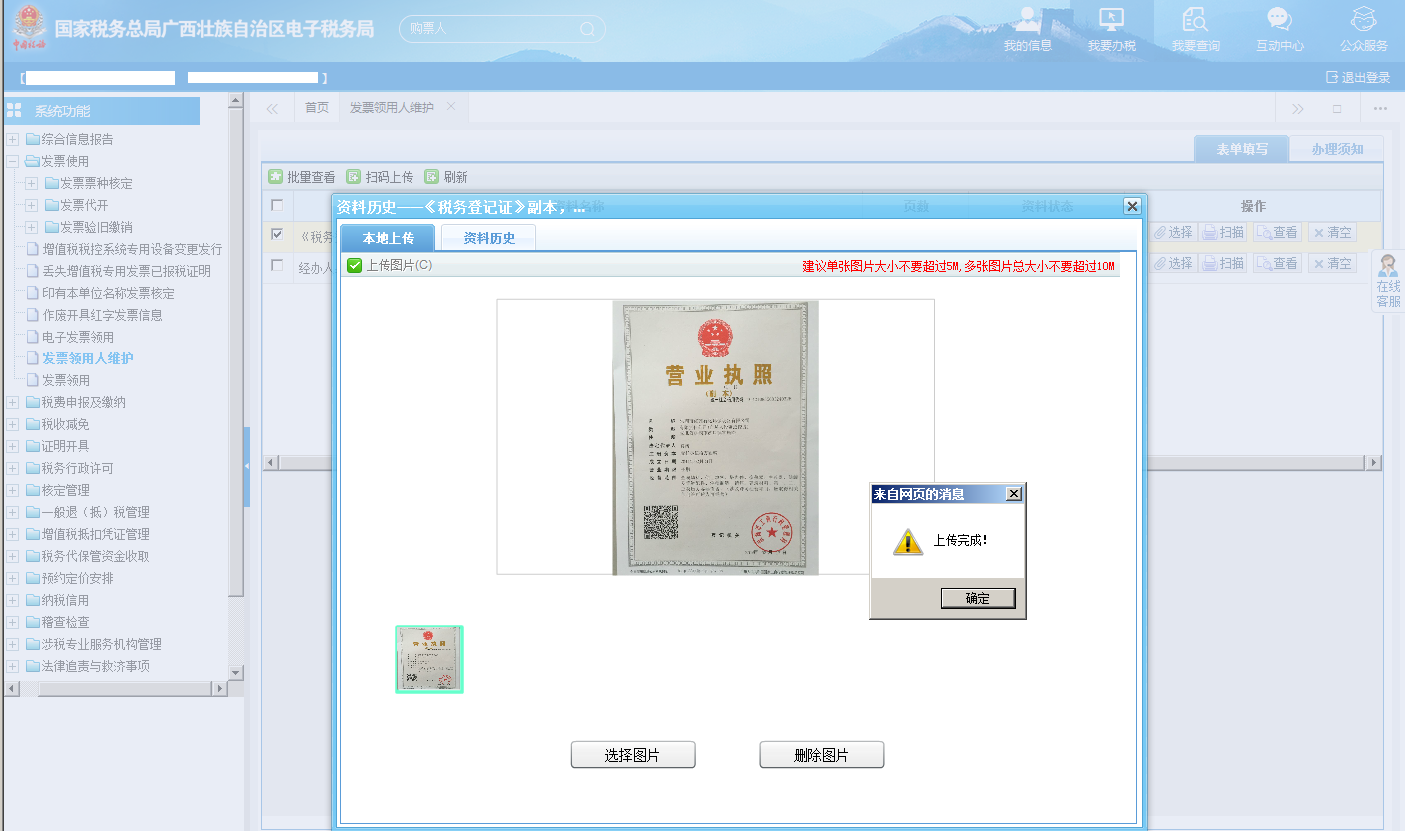Toggle the 上传图片(C) green checkbox

[354, 265]
